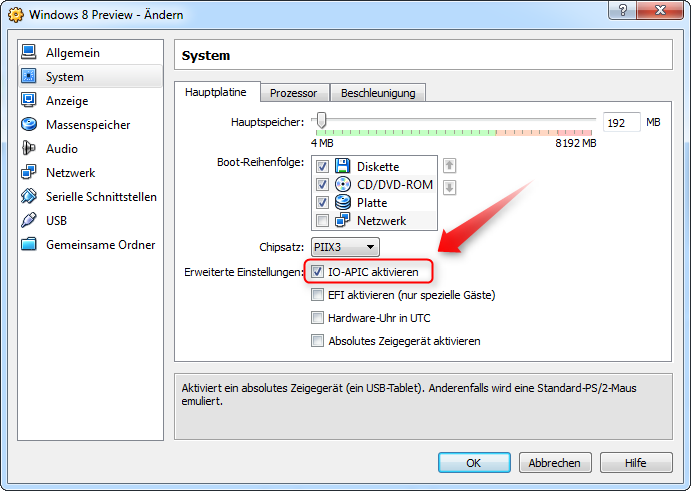Click the Platte hard disk icon in boot list
The height and width of the screenshot is (491, 691).
pyautogui.click(x=342, y=202)
